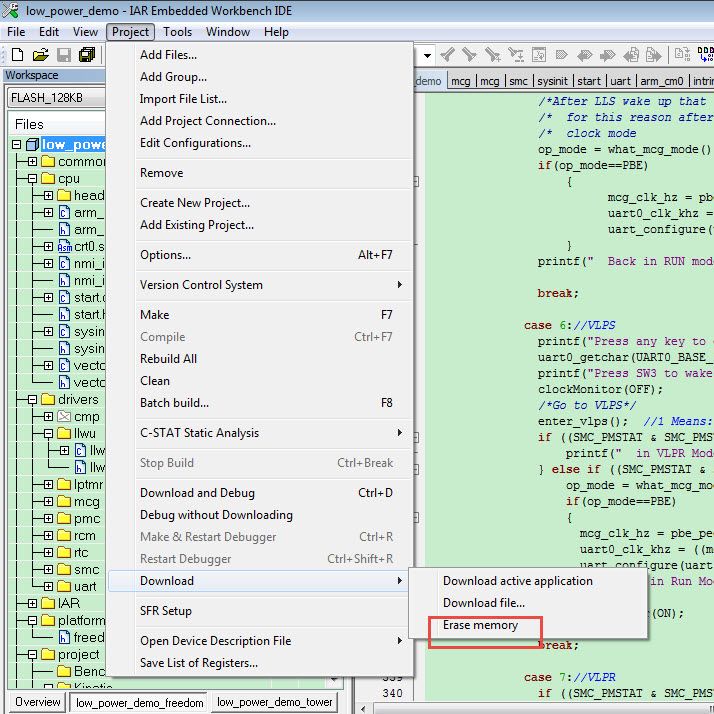Click the IAR application icon in title bar

(11, 10)
